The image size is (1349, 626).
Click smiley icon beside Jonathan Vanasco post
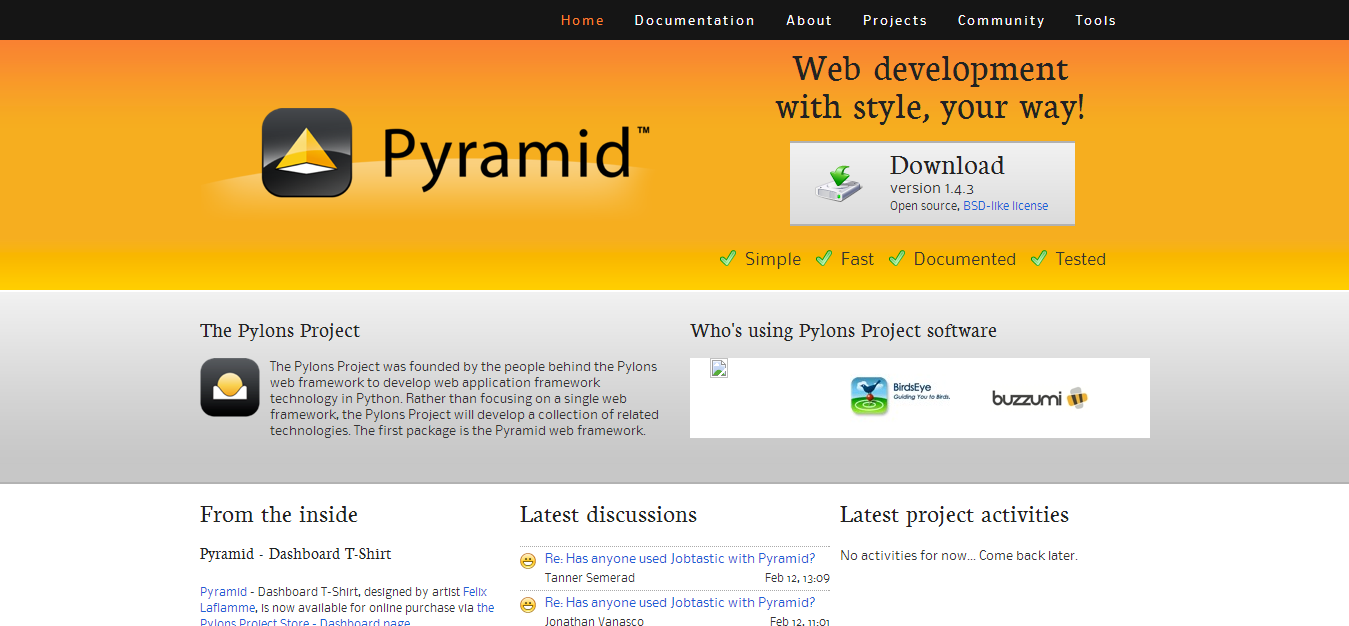click(x=528, y=605)
